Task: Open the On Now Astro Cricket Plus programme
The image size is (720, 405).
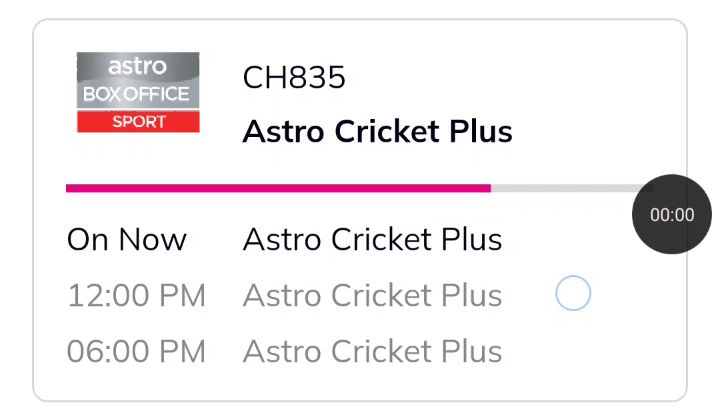Action: coord(372,240)
